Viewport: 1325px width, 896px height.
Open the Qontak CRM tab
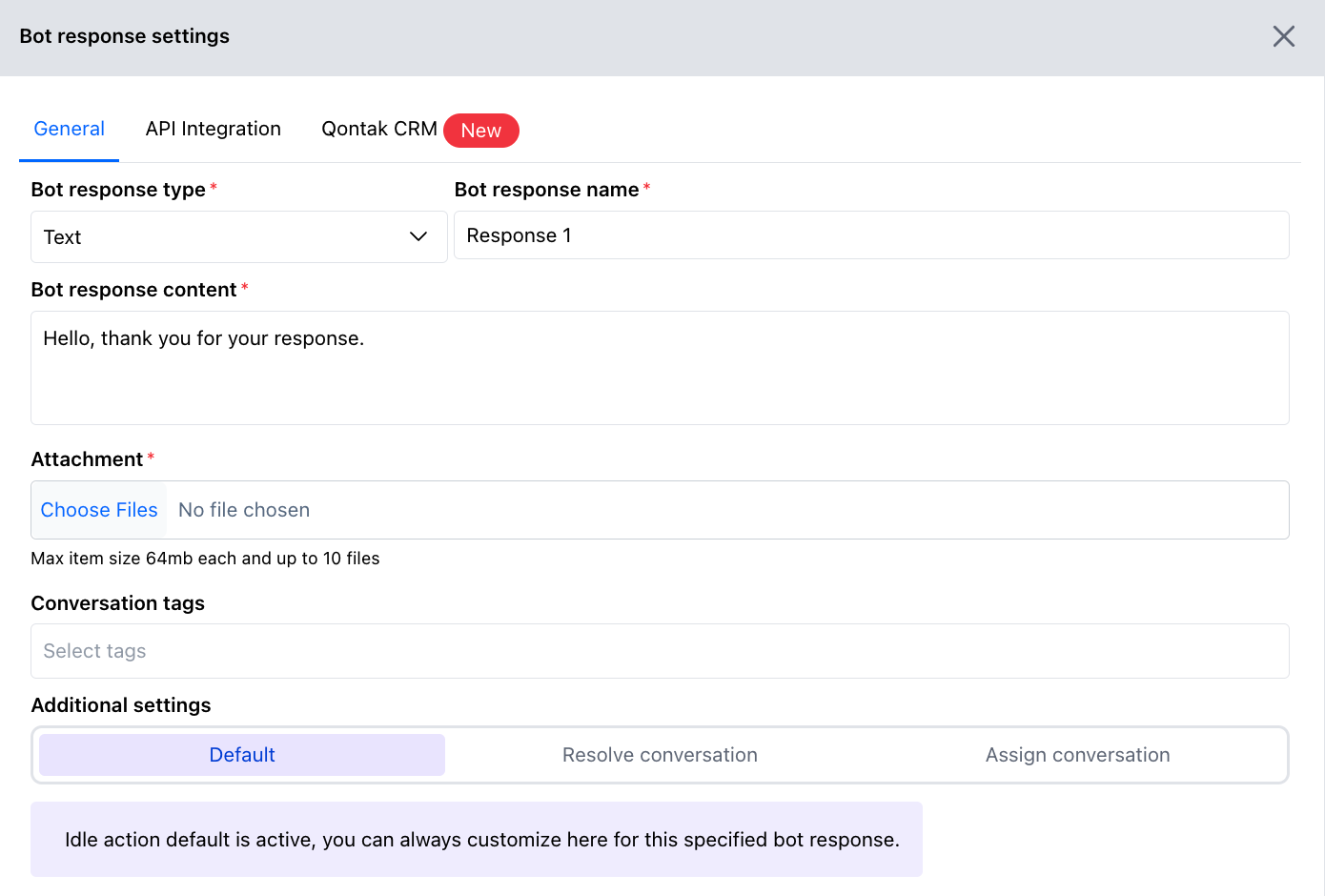378,128
